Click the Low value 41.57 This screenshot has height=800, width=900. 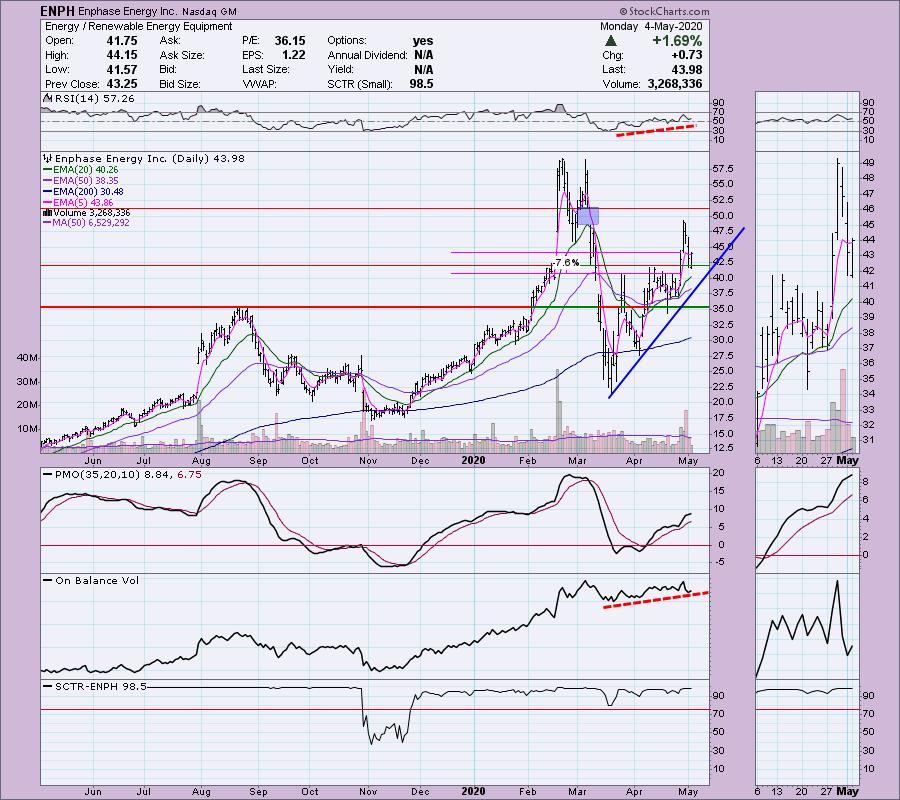pos(122,69)
